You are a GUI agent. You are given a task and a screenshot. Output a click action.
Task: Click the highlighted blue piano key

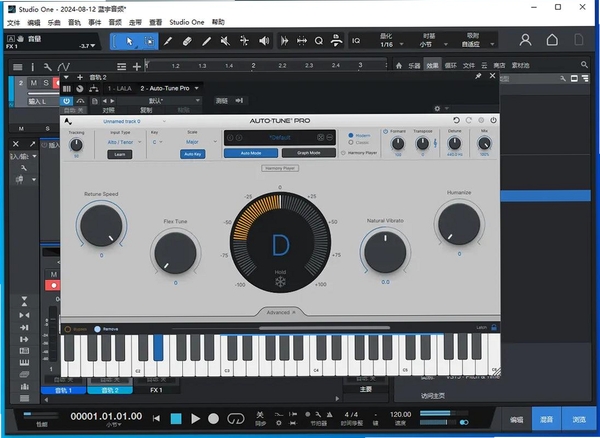point(158,347)
